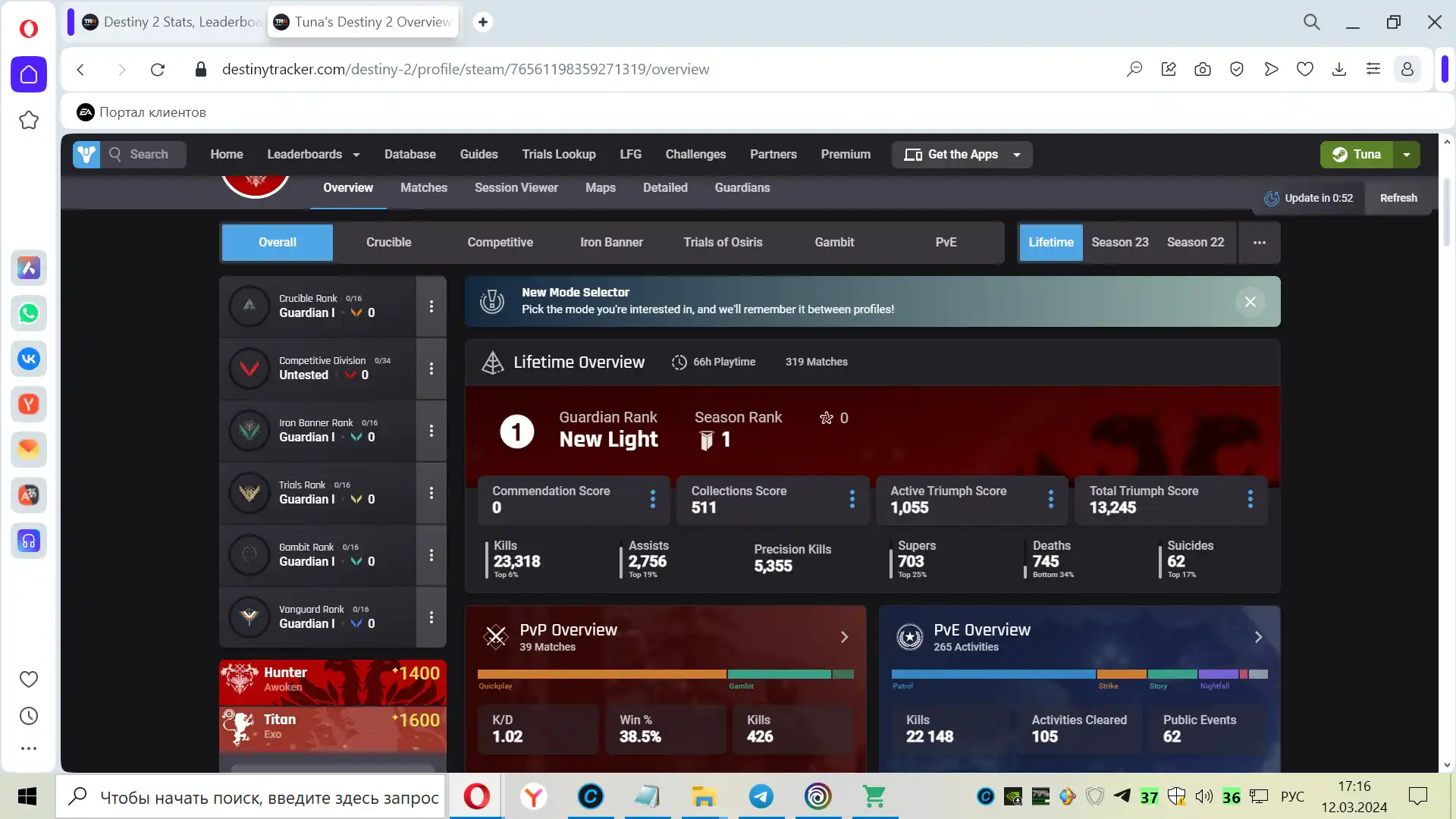Click the site Search field

144,155
